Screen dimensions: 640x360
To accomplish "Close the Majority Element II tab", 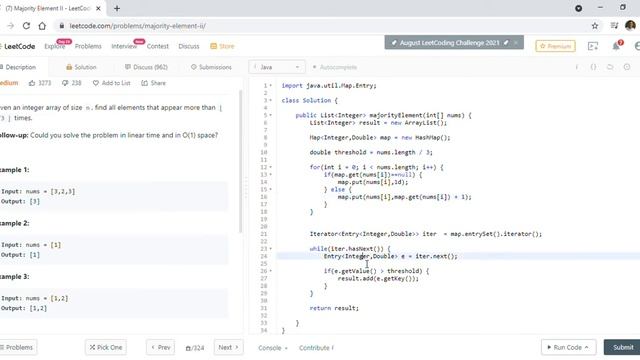I will tap(98, 8).
